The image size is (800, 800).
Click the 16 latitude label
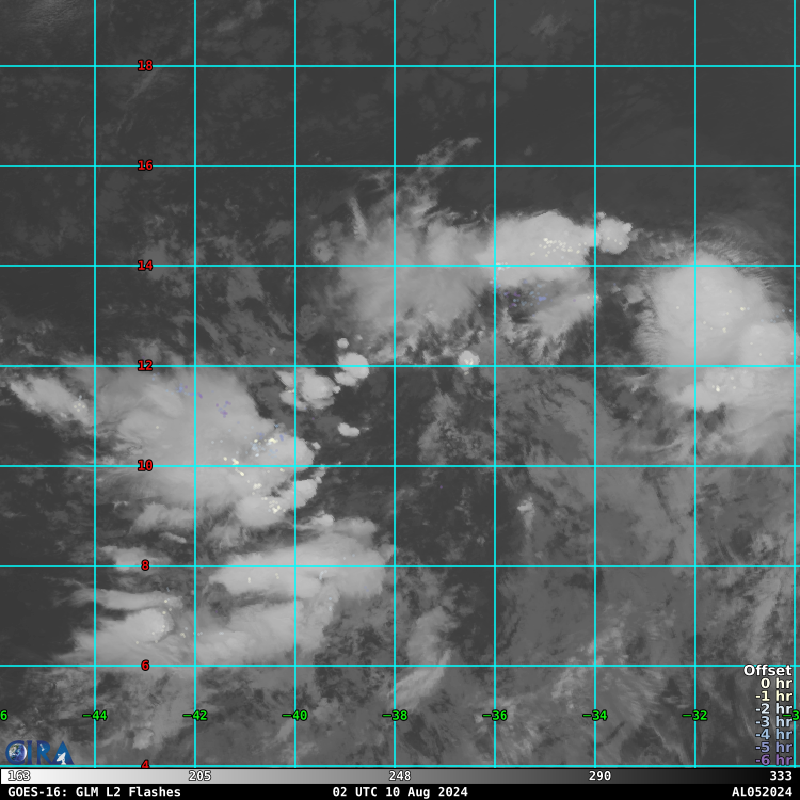coord(145,165)
